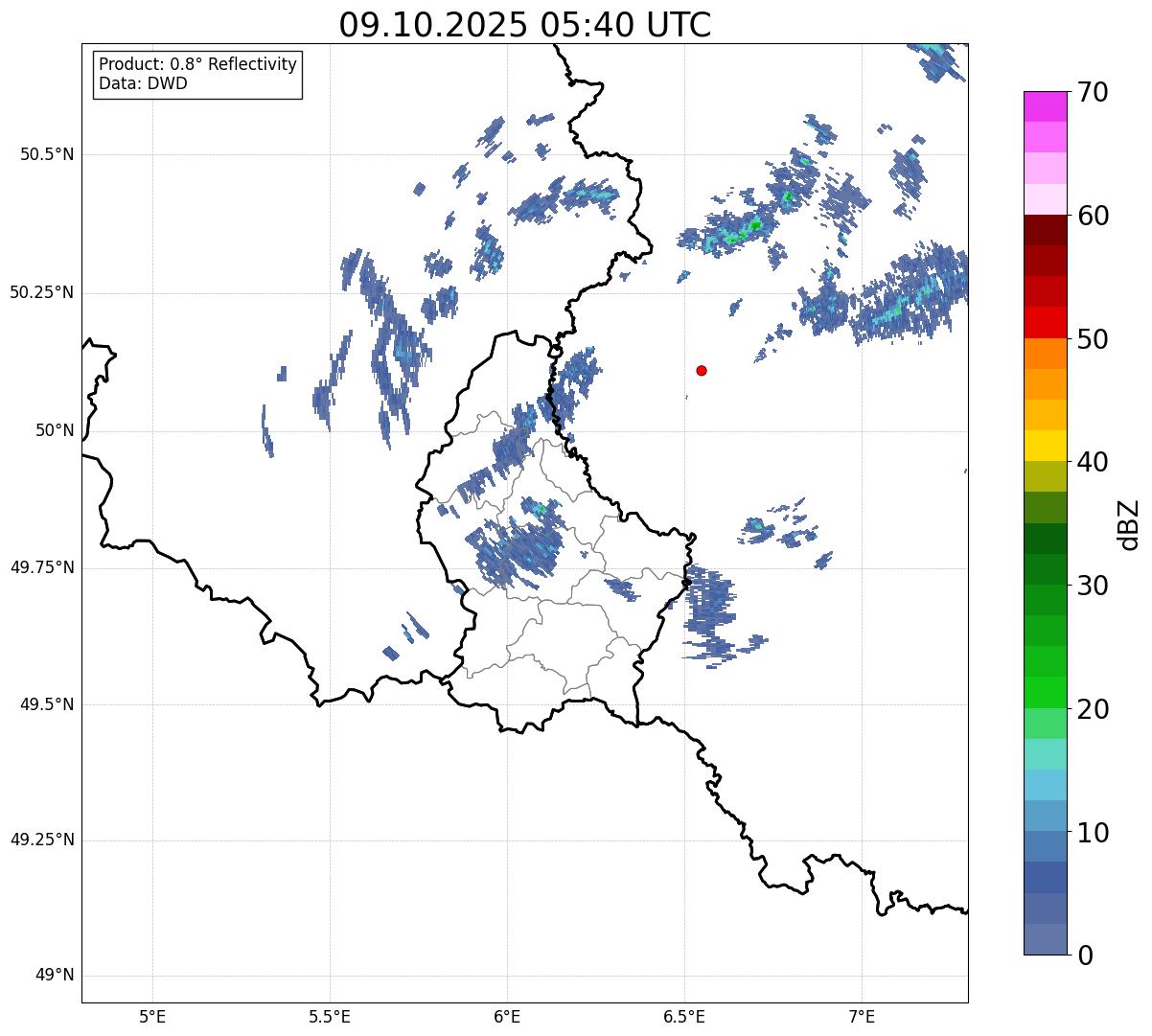Click the 49.75°N latitude label
This screenshot has width=1152, height=1036.
click(42, 567)
